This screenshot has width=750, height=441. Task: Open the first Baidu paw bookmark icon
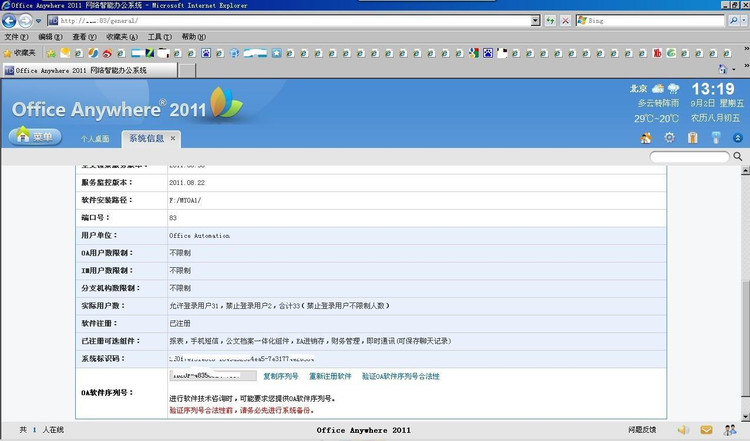[x=206, y=53]
